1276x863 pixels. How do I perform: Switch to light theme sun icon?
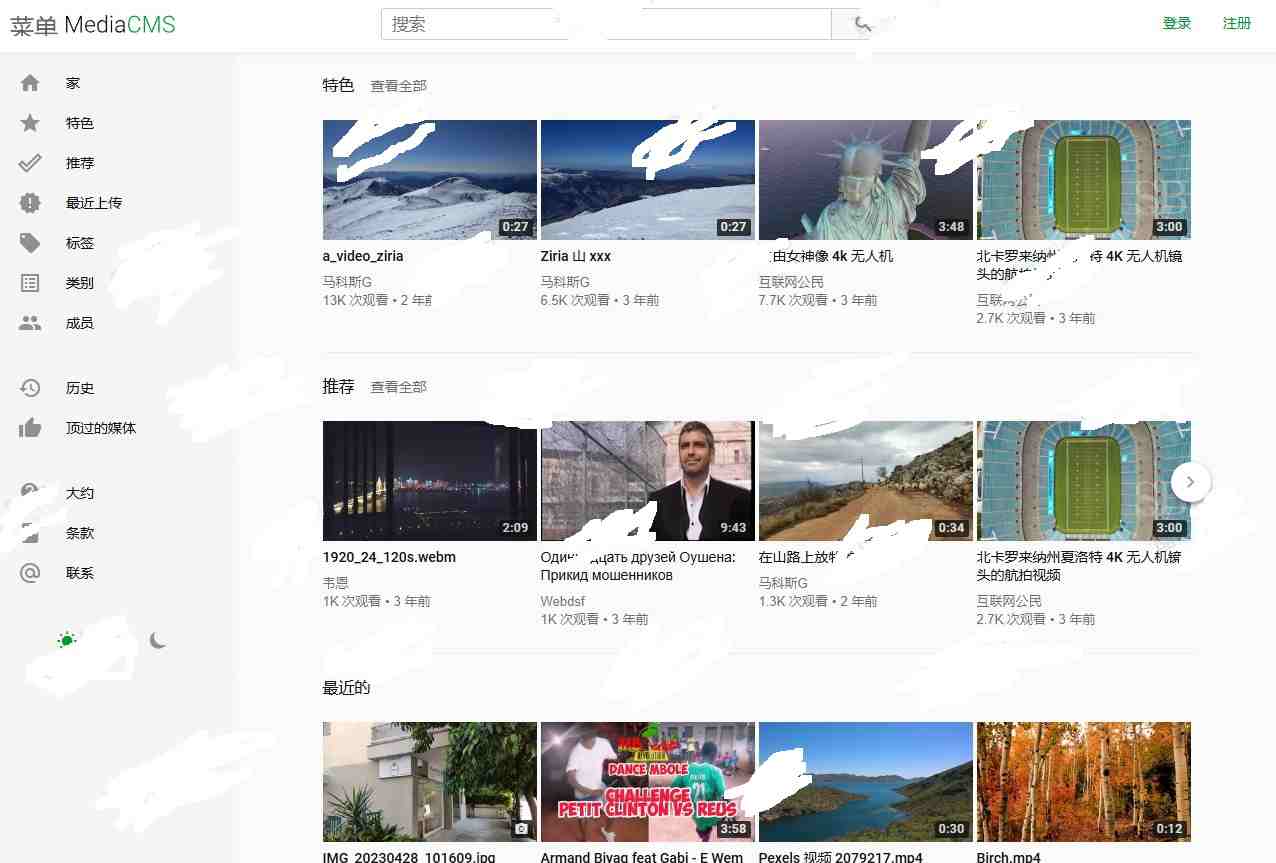pos(67,640)
